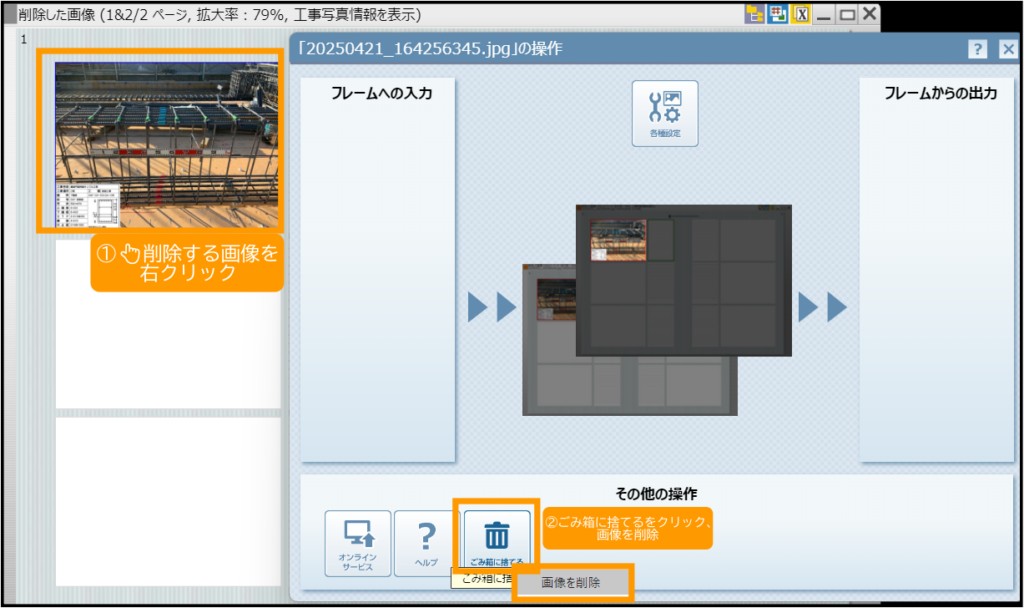1024x608 pixels.
Task: Click the album preview image in dialog center
Action: pos(657,310)
